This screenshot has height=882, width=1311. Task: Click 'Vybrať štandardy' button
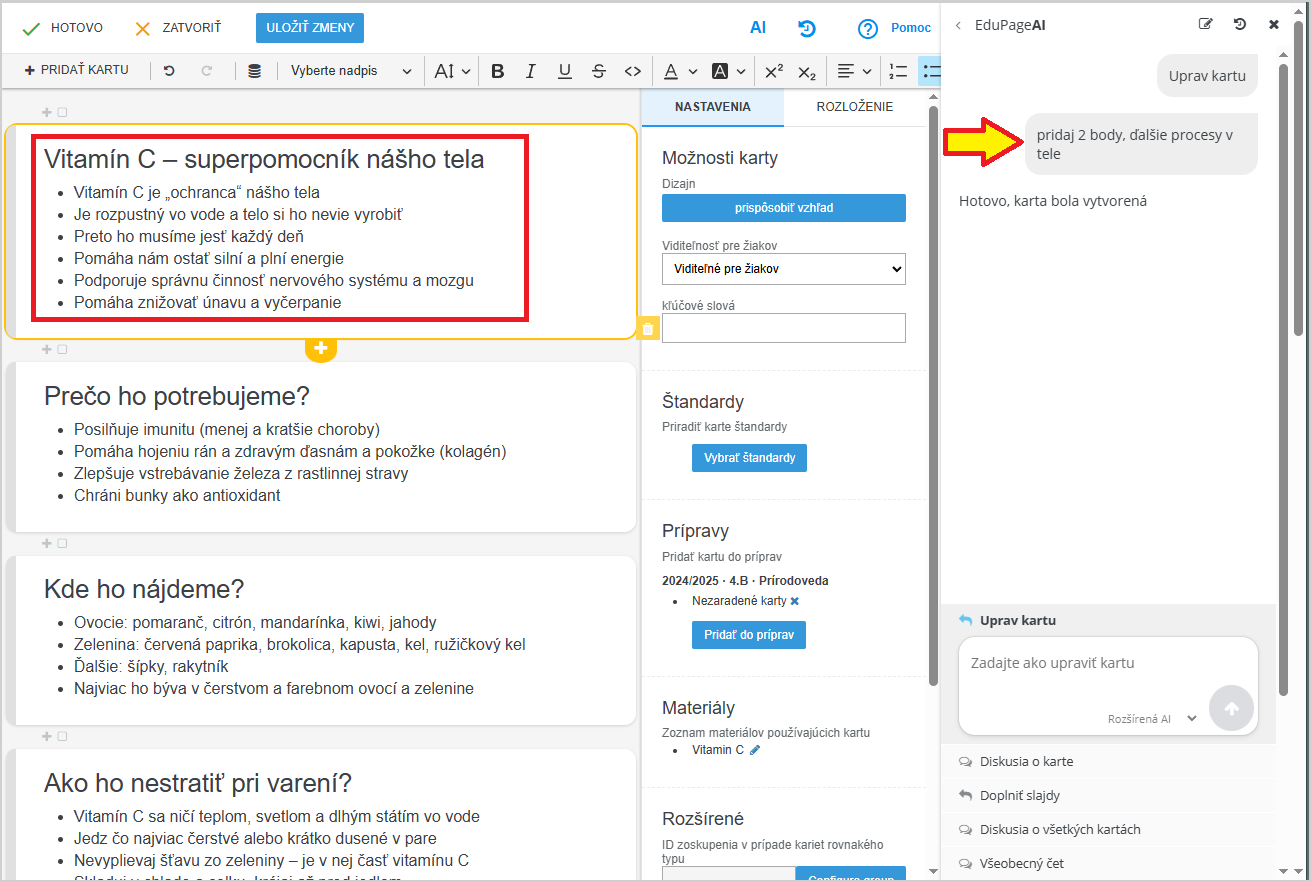tap(749, 457)
